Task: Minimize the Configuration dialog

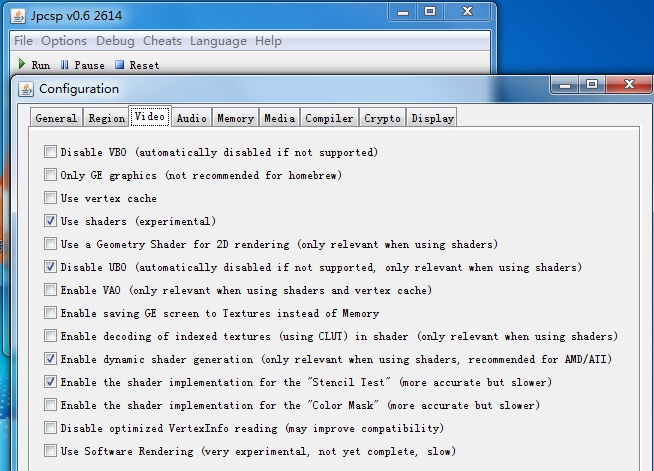Action: click(562, 85)
